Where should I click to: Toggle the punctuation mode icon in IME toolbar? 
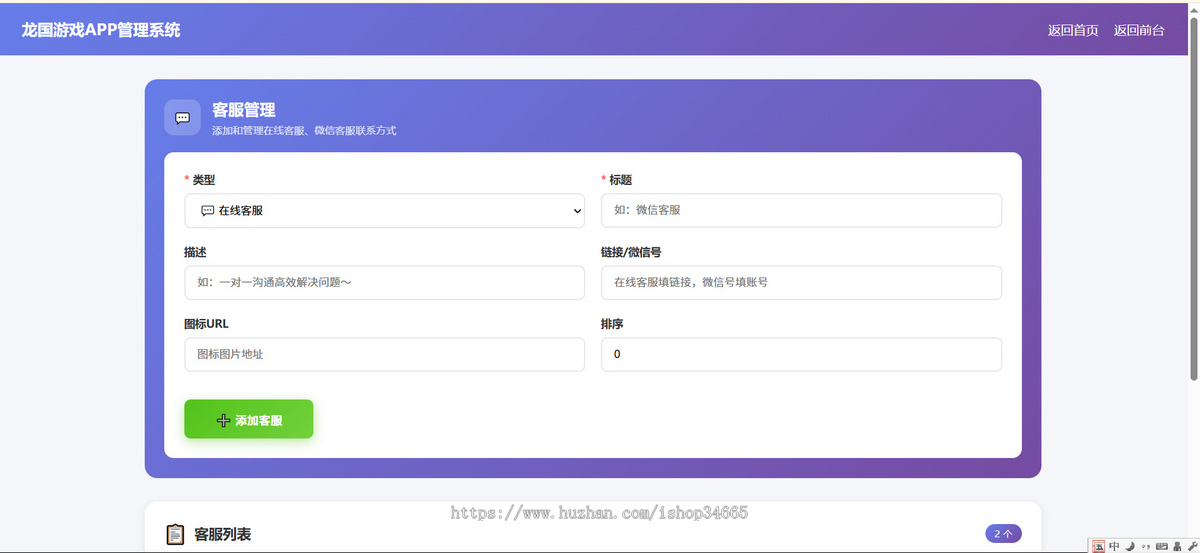tap(1145, 546)
